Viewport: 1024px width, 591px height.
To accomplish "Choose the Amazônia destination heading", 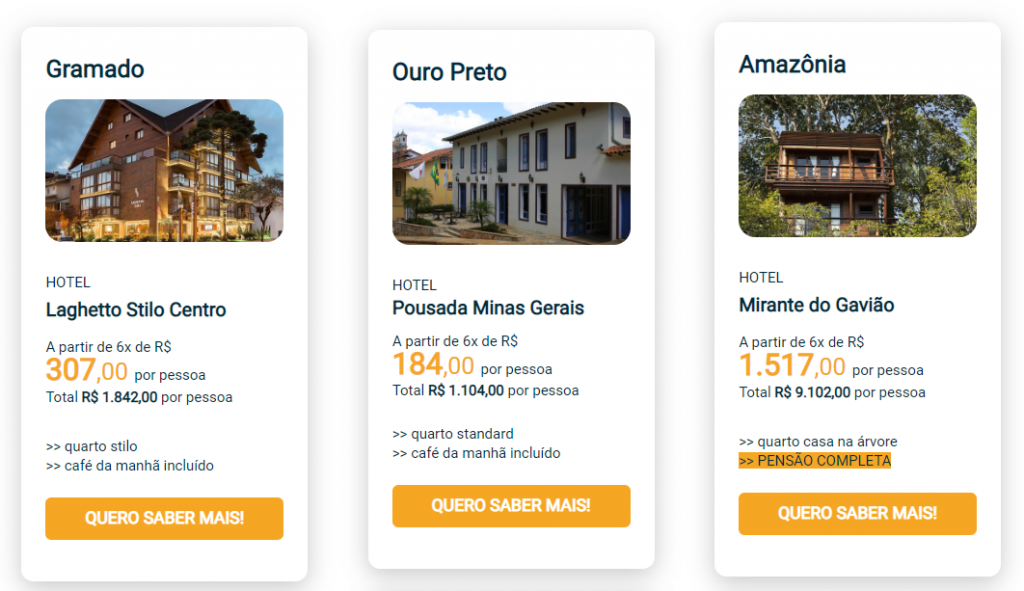I will 792,64.
